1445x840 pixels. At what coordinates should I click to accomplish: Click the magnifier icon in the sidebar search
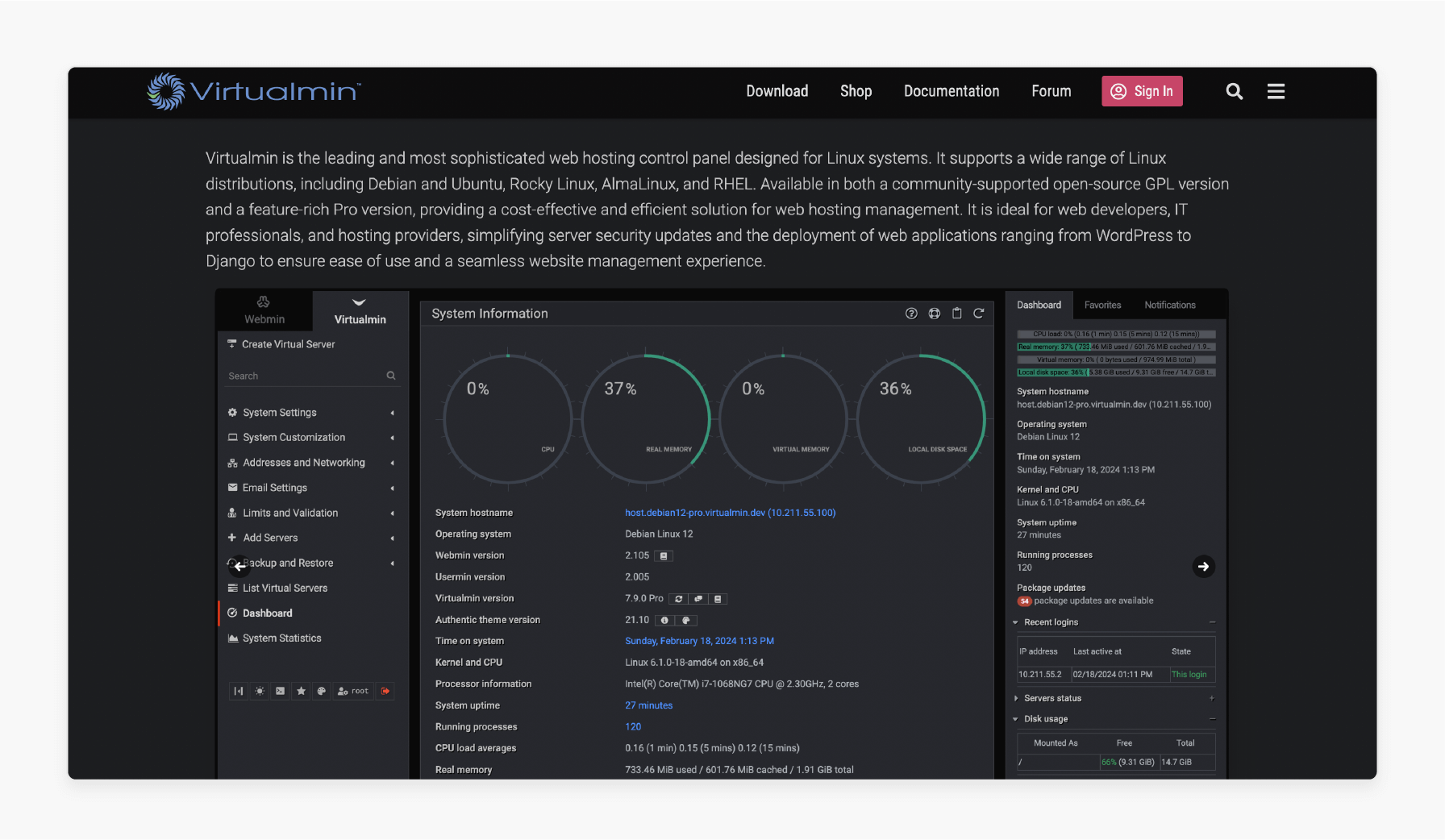click(x=391, y=376)
